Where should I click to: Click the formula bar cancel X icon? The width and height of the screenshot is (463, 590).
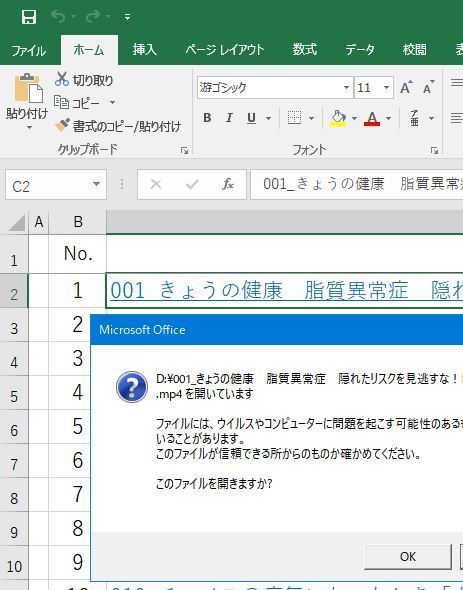[155, 184]
